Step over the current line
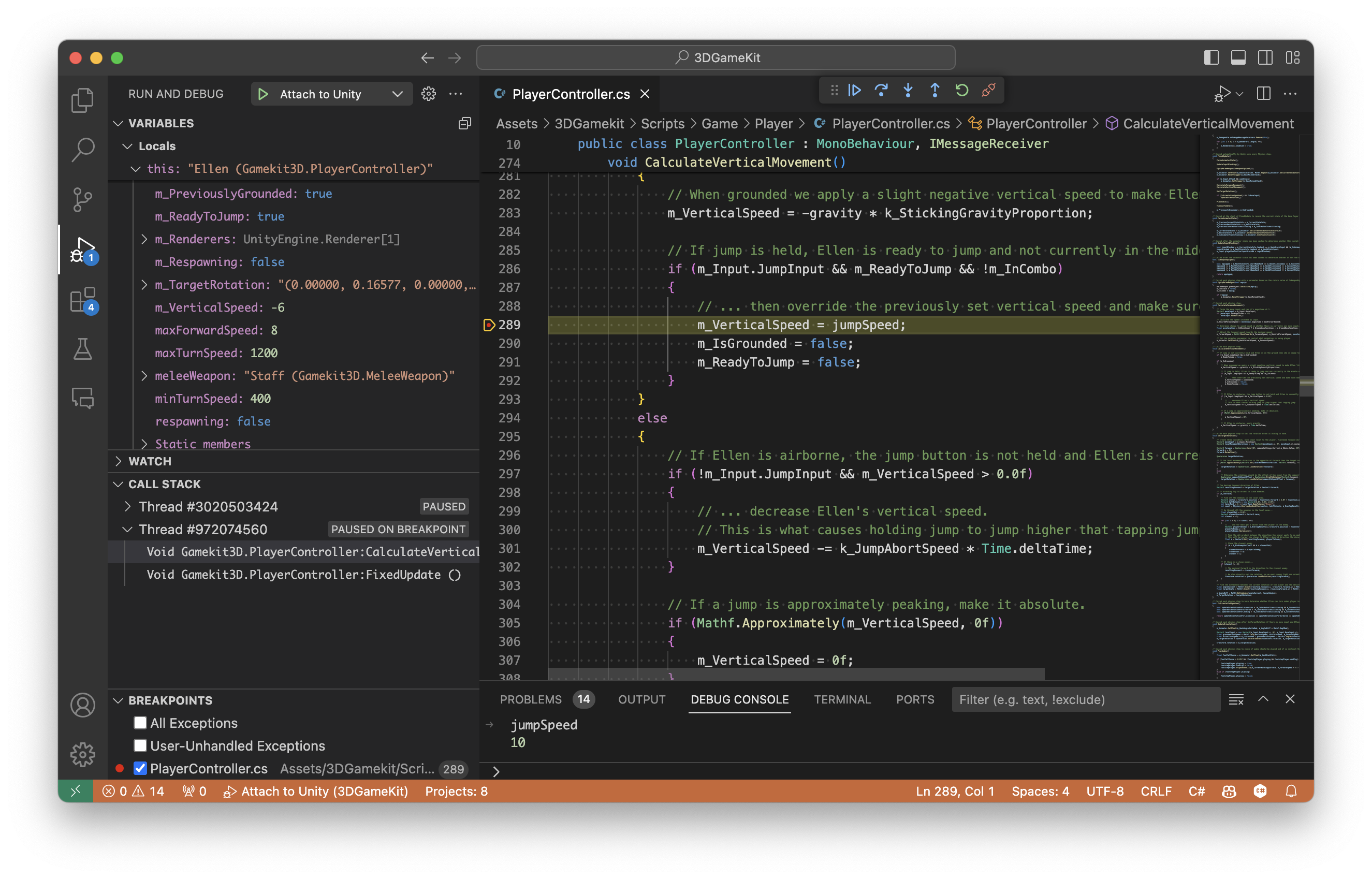 click(882, 90)
